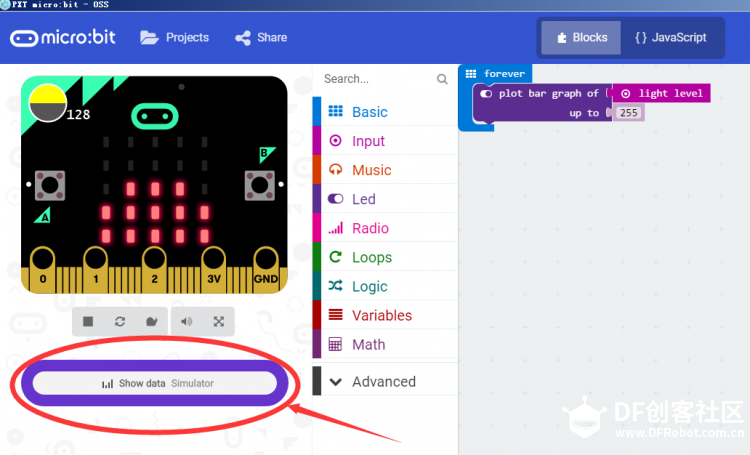The image size is (750, 455).
Task: Edit the 255 value field
Action: click(629, 113)
